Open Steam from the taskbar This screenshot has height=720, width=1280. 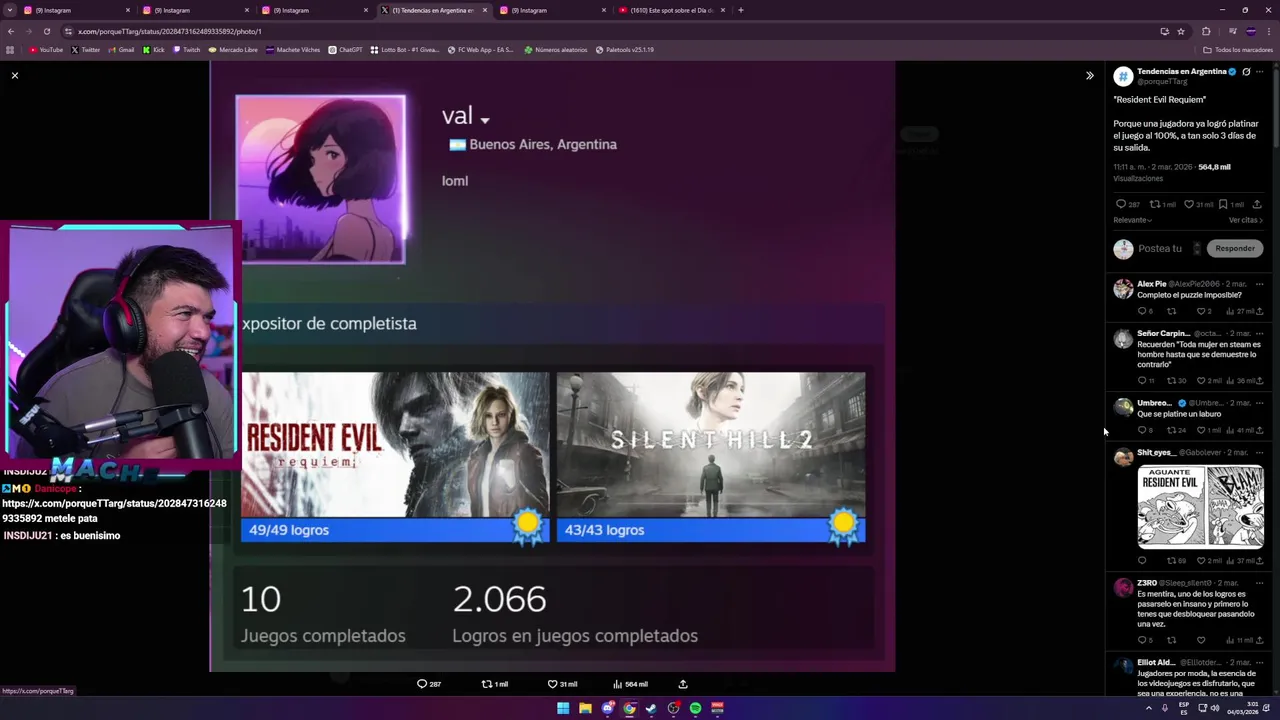(x=651, y=708)
